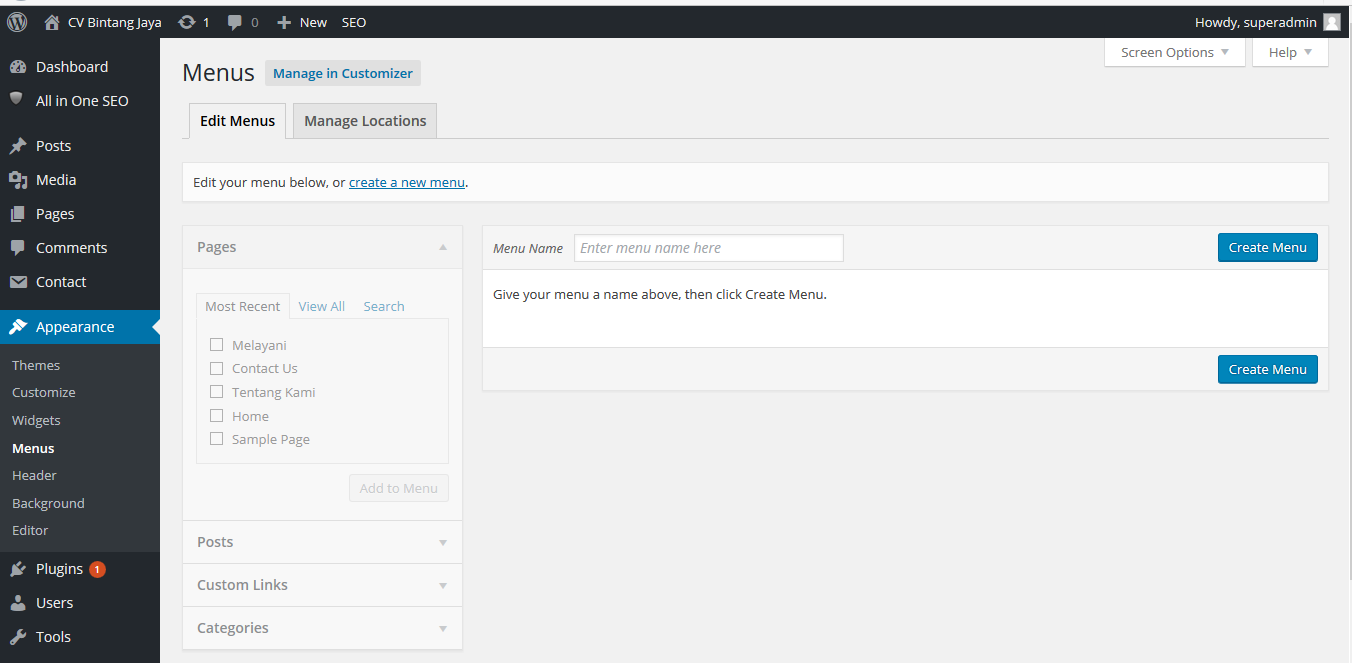The width and height of the screenshot is (1352, 666).
Task: Open the comments bubble icon in admin bar
Action: click(235, 23)
